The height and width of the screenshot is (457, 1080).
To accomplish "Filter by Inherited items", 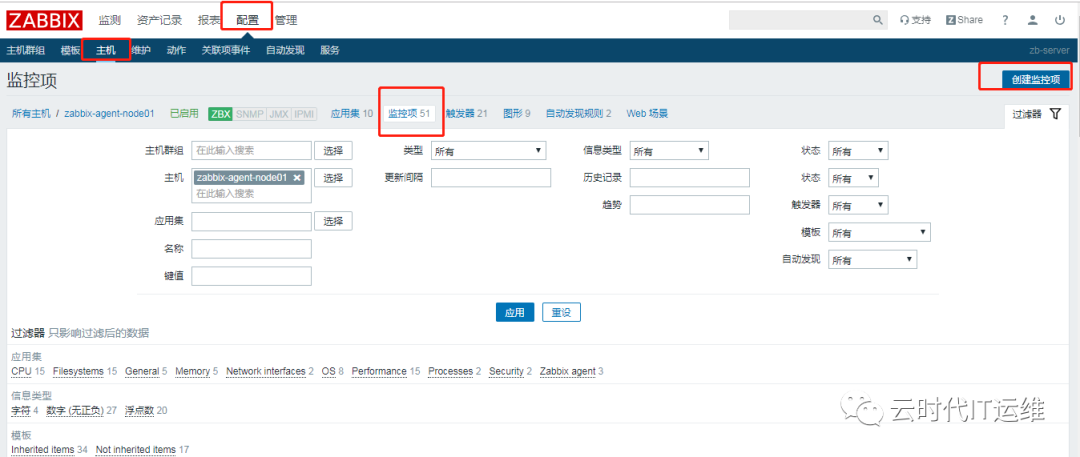I will [43, 450].
